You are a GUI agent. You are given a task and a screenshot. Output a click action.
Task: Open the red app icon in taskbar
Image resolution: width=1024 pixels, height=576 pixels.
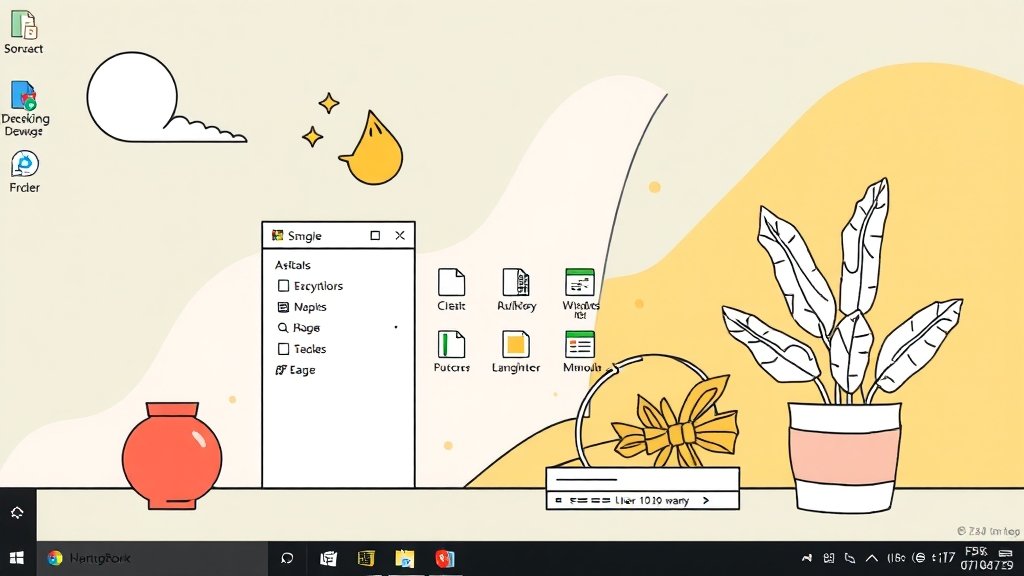[444, 558]
